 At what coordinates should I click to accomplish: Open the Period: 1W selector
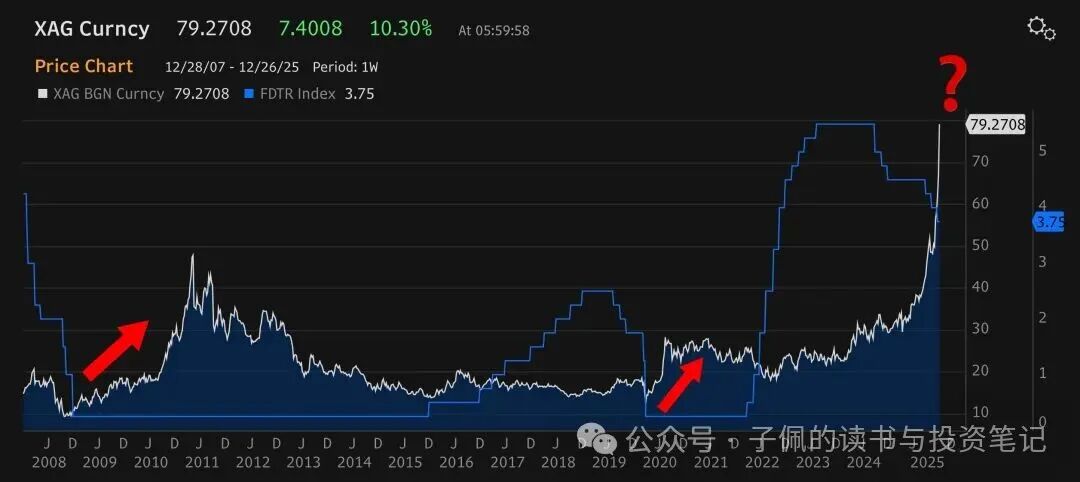coord(345,67)
